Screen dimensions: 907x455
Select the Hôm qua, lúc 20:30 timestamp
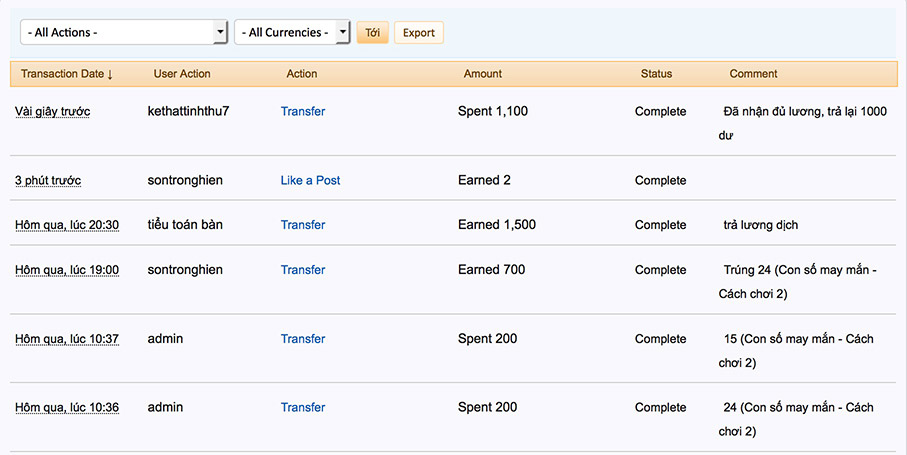click(67, 225)
